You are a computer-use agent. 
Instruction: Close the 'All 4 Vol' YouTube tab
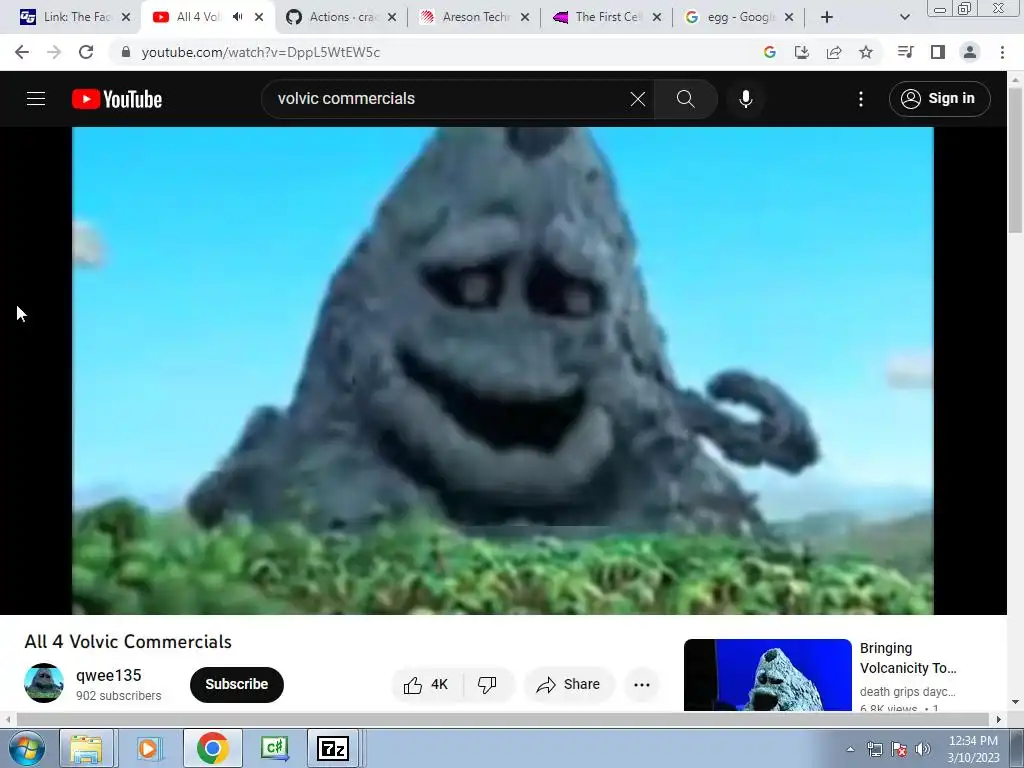click(x=259, y=17)
